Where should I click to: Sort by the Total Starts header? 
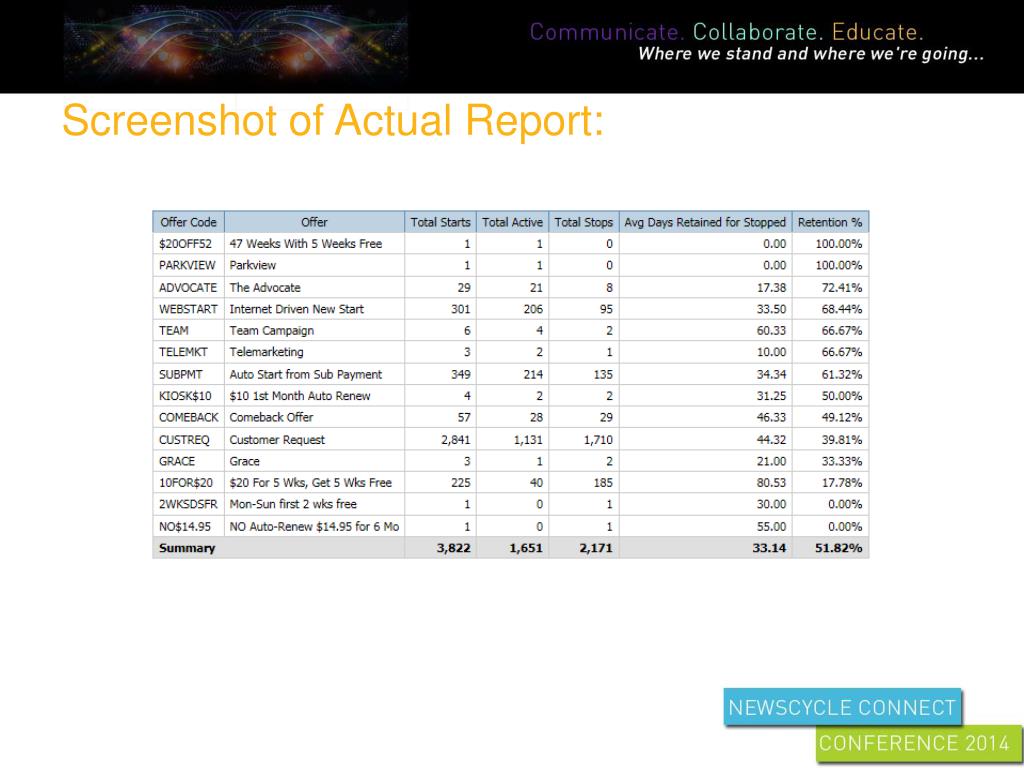tap(440, 222)
